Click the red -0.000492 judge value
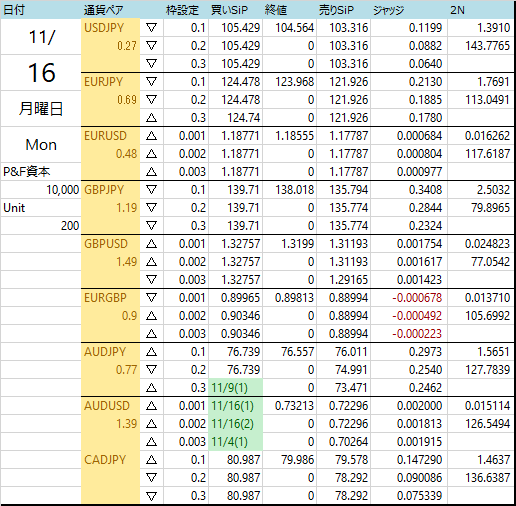516x506 pixels. (x=417, y=316)
